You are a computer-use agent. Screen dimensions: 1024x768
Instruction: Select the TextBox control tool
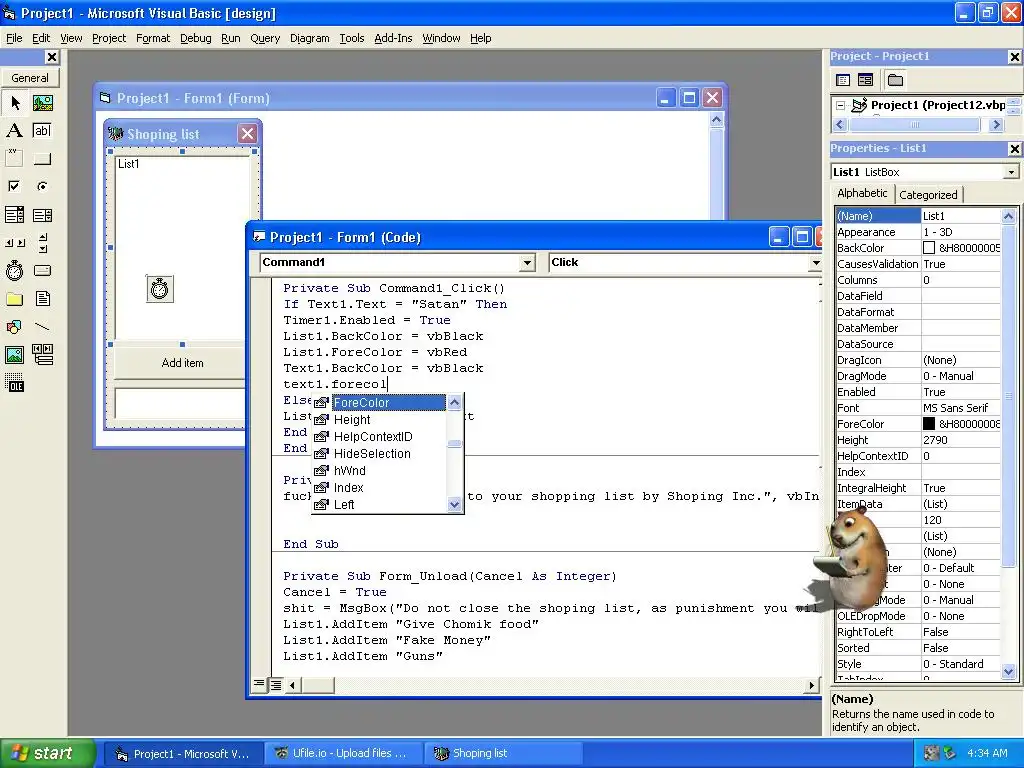pyautogui.click(x=42, y=131)
